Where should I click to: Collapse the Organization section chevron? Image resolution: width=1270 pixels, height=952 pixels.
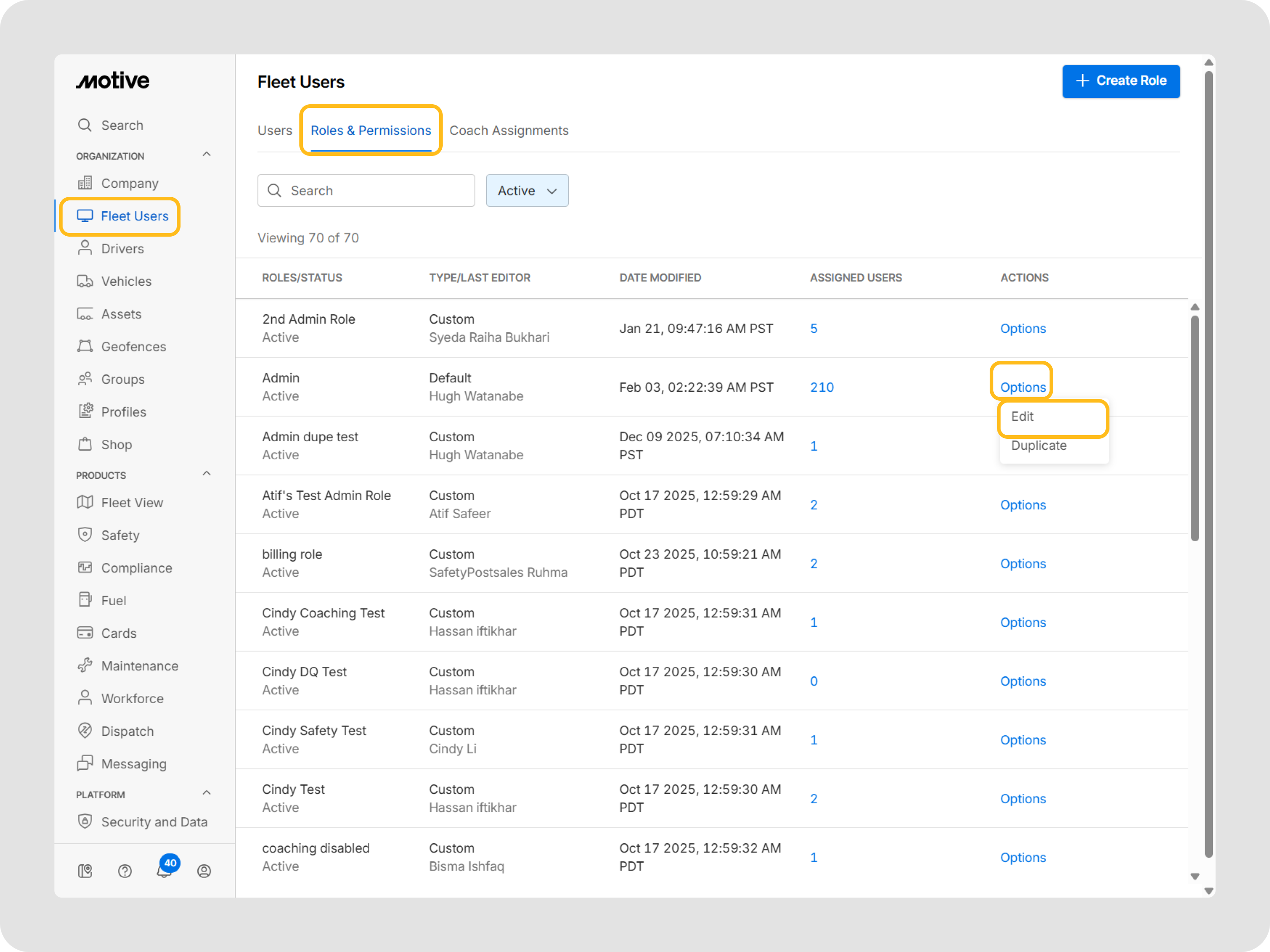pyautogui.click(x=207, y=155)
